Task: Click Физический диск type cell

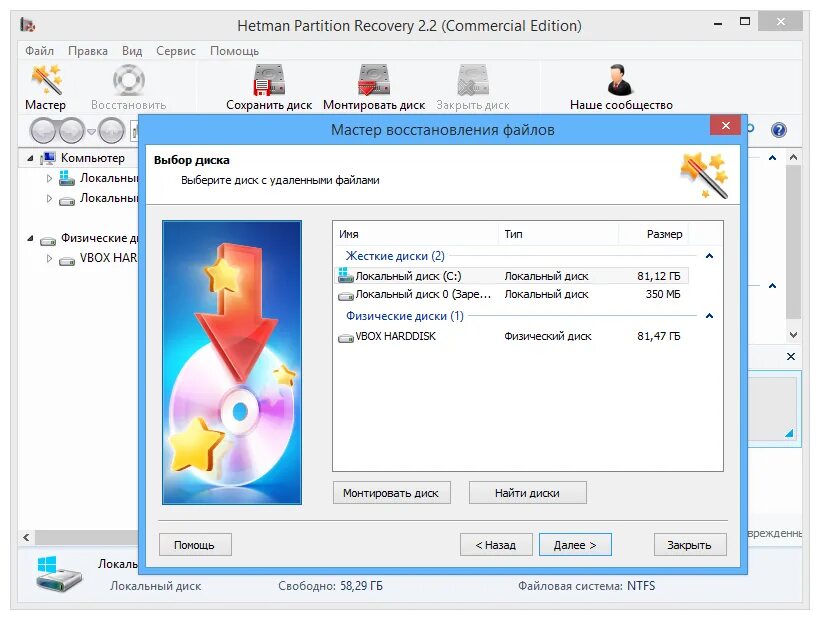Action: 547,336
